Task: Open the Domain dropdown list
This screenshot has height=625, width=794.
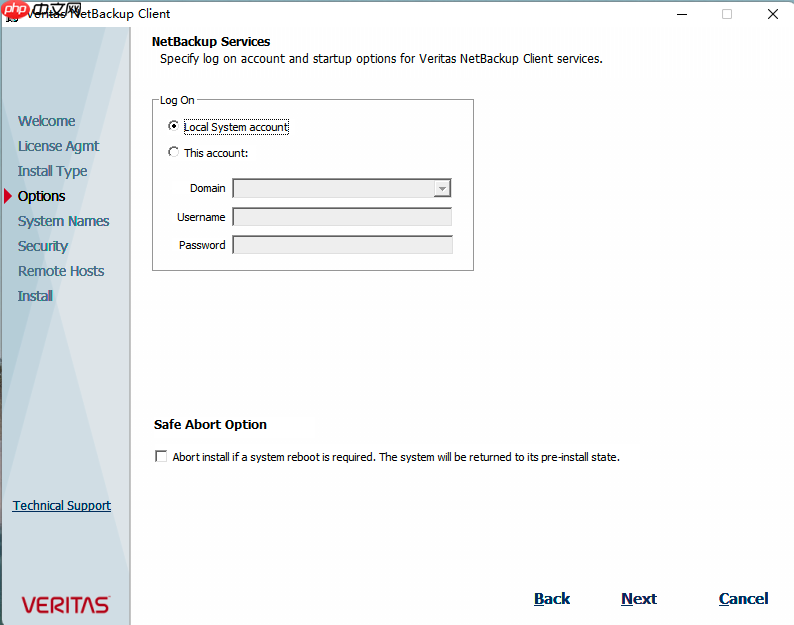Action: [442, 188]
